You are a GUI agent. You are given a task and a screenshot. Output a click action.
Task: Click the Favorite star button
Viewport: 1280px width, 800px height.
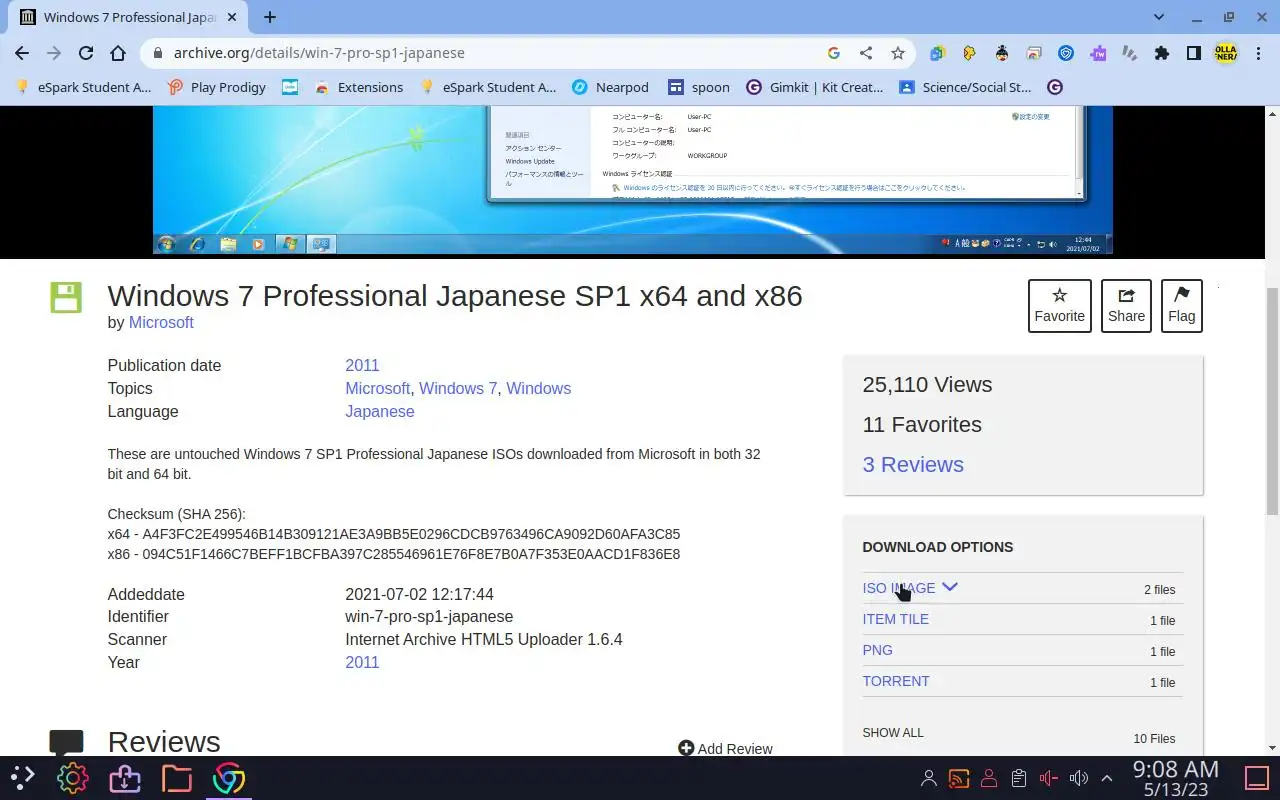(1059, 305)
